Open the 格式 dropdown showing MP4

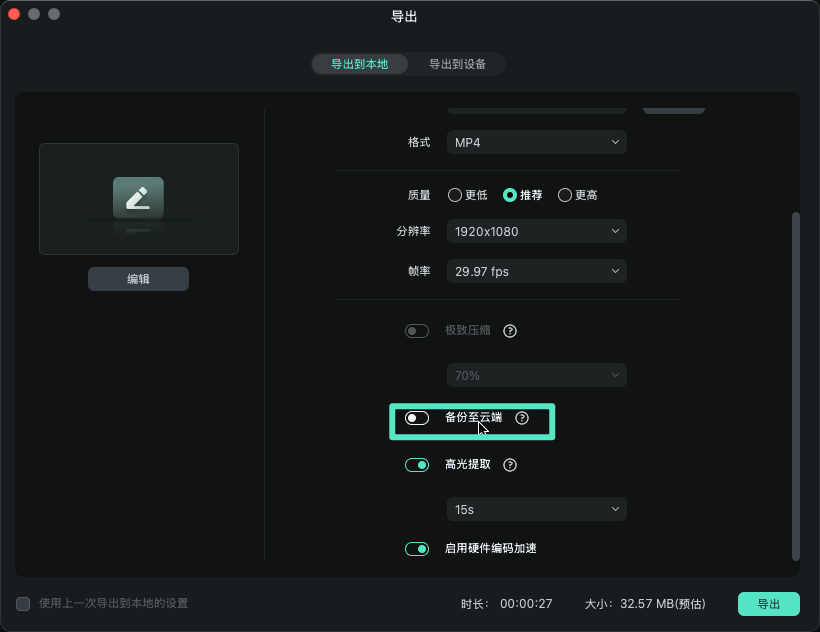[x=536, y=142]
